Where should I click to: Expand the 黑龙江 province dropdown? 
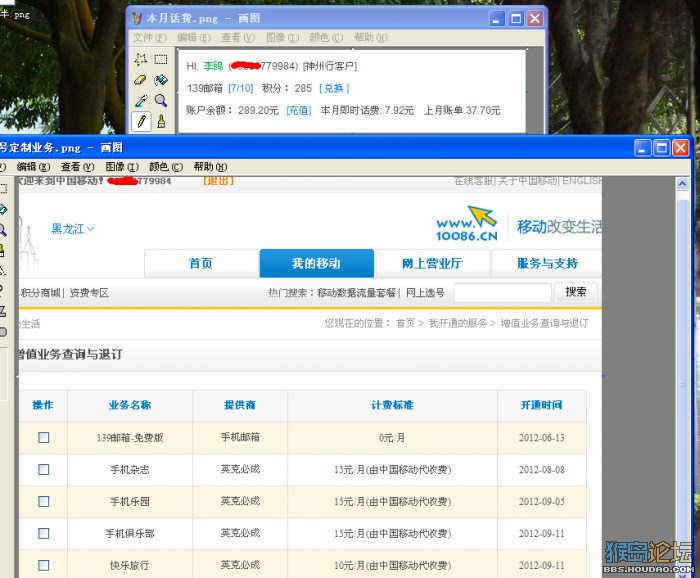pyautogui.click(x=73, y=229)
